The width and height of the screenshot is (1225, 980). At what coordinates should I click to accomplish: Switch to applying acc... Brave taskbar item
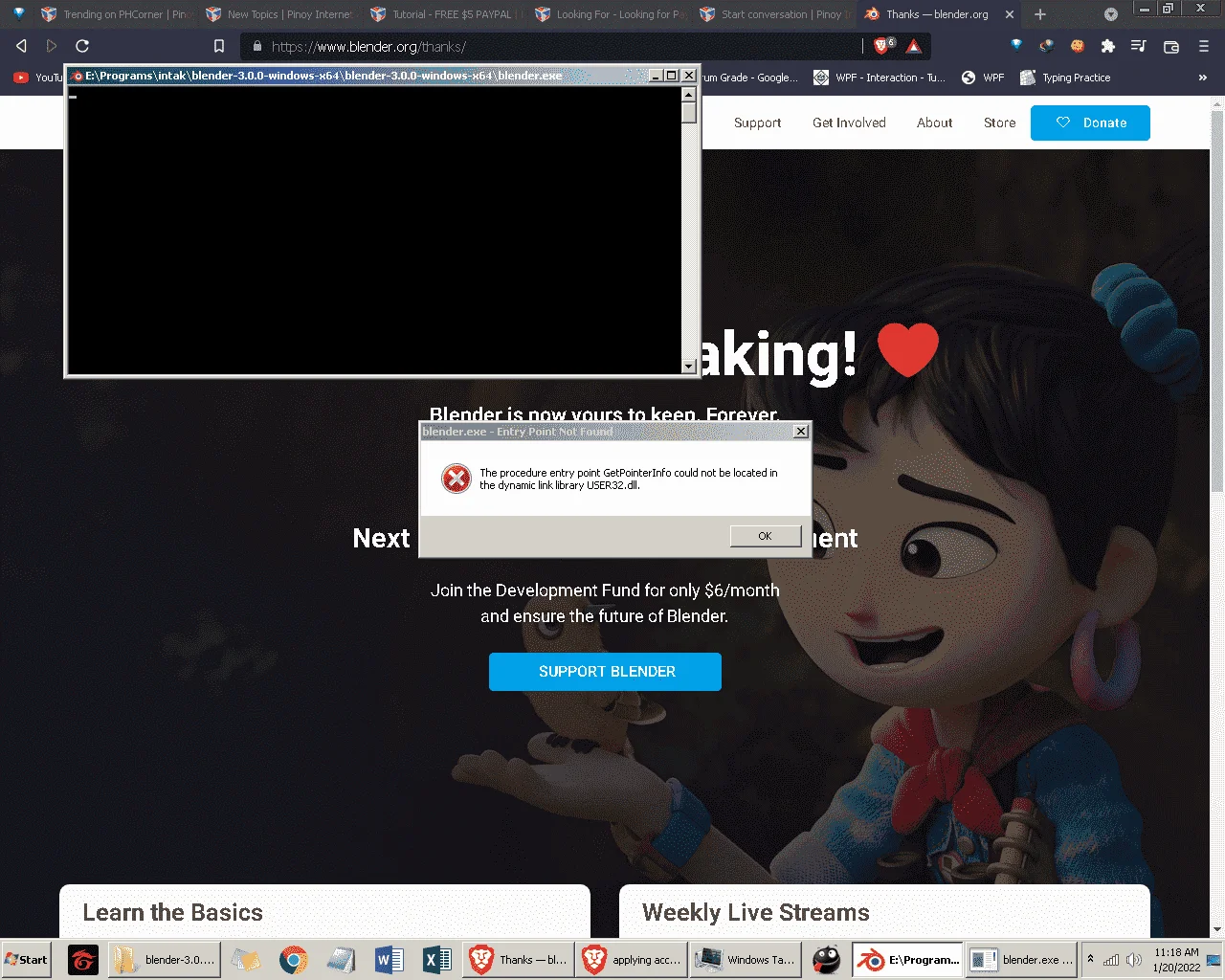click(632, 960)
